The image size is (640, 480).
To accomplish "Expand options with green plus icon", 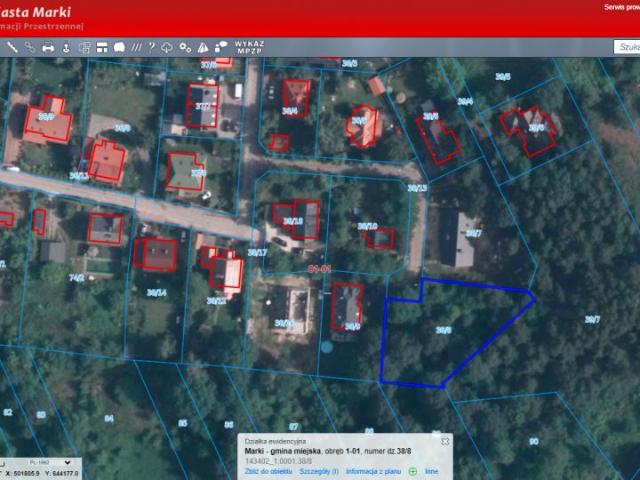I will click(x=413, y=470).
